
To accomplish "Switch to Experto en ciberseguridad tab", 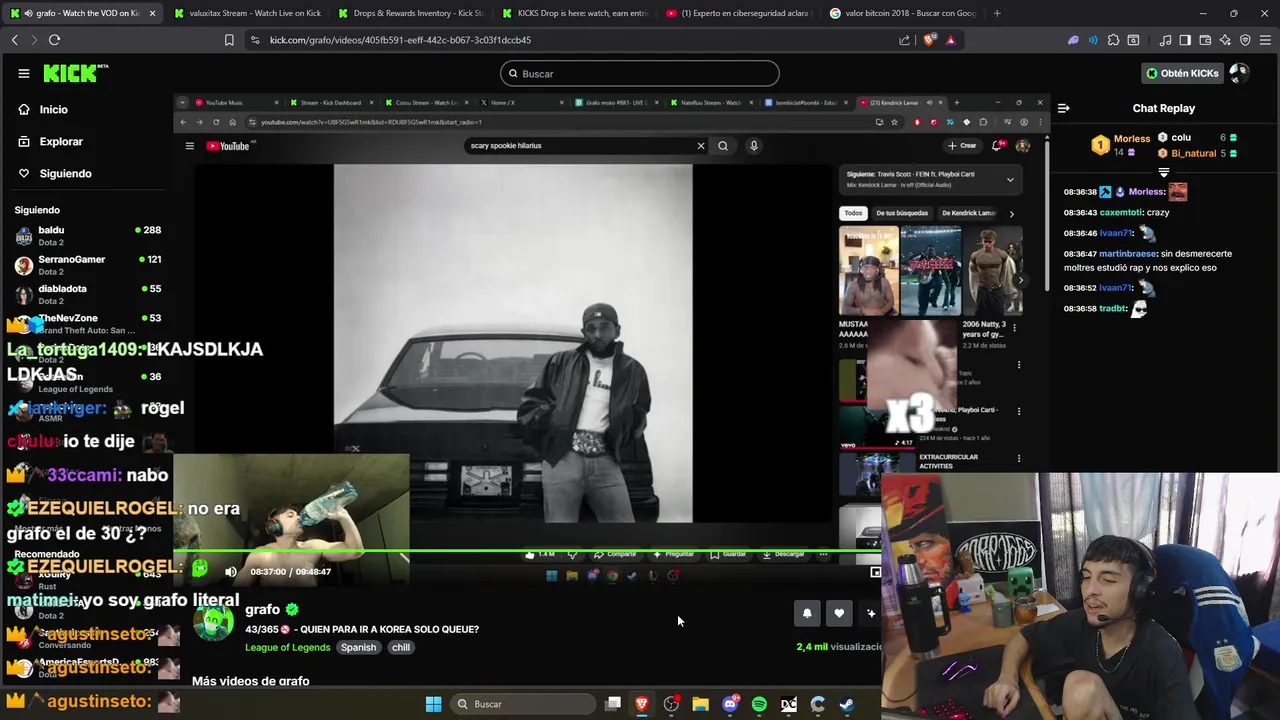I will 740,13.
